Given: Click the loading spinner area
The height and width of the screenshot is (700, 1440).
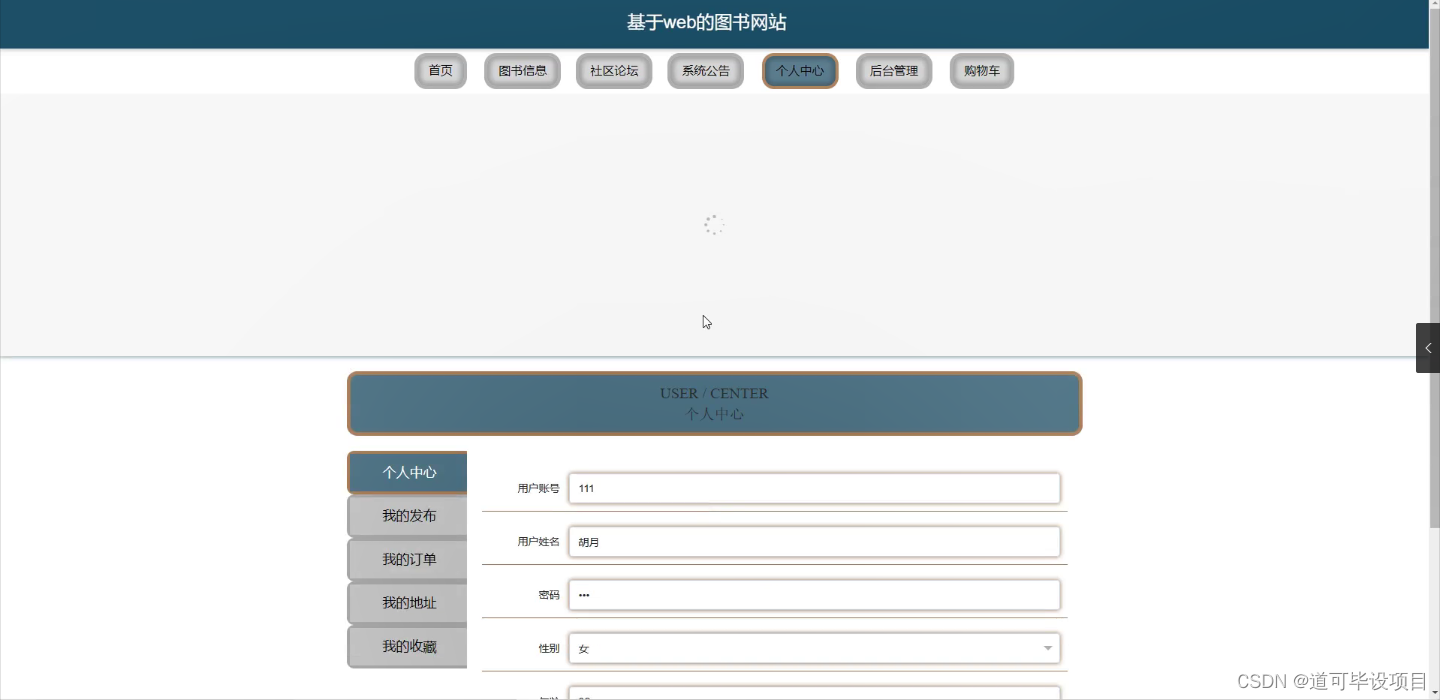Looking at the screenshot, I should (714, 225).
